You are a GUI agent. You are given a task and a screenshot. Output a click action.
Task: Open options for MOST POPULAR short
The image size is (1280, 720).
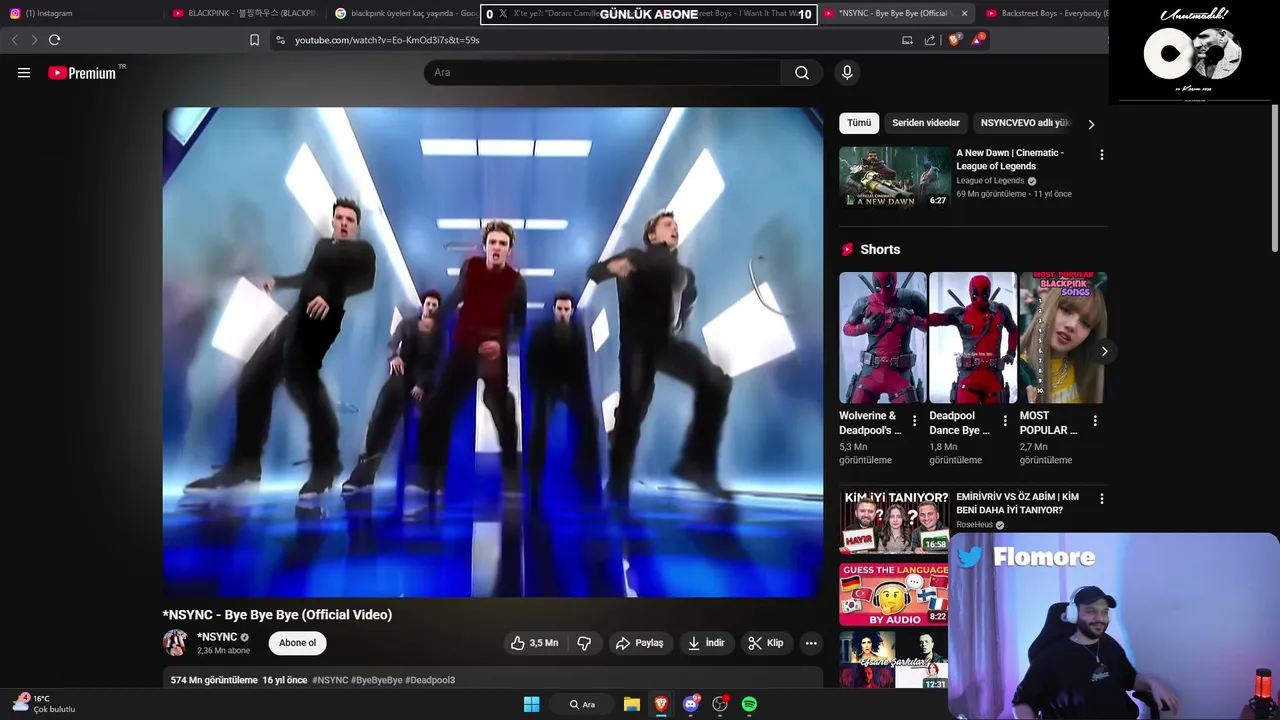point(1095,421)
